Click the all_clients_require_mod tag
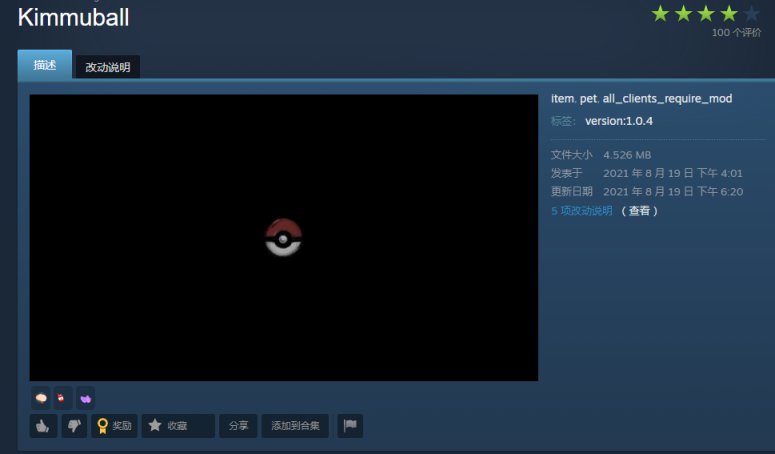 667,99
